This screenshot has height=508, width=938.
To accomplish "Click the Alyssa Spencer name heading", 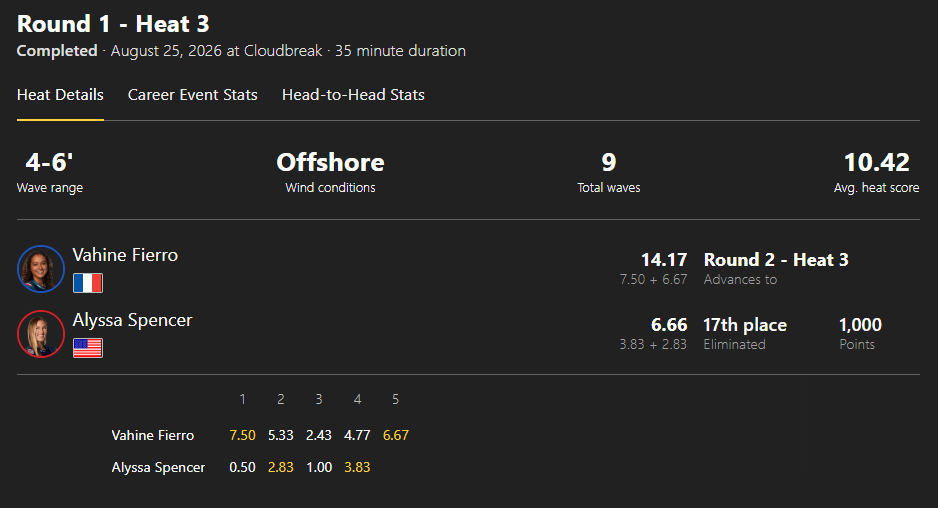I will click(132, 320).
